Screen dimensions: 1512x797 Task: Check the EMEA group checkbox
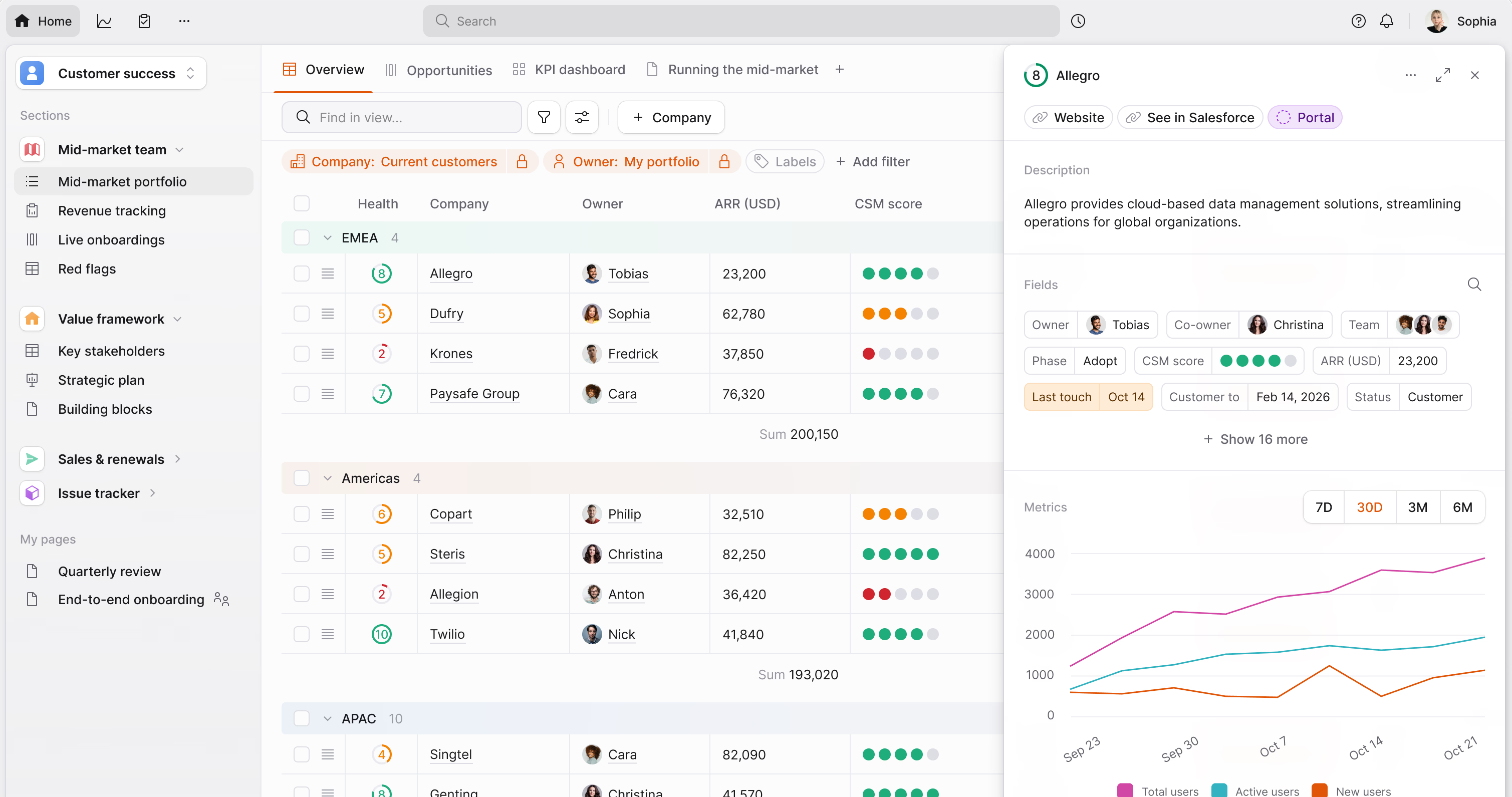[x=301, y=237]
